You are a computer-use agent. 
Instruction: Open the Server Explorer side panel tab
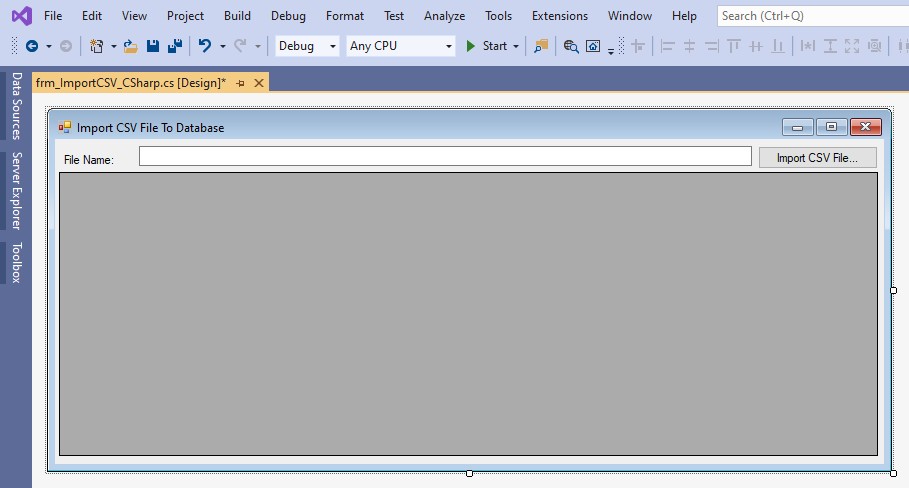16,191
